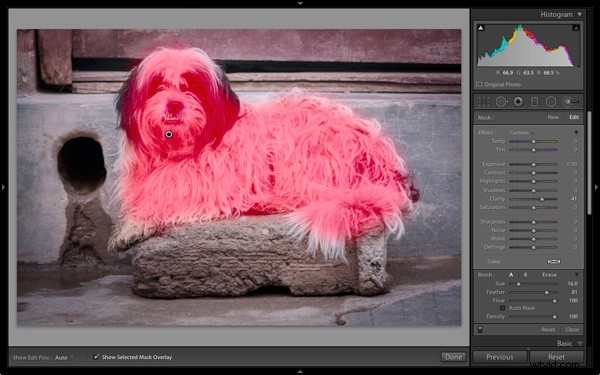Switch to Erase brush

point(549,275)
